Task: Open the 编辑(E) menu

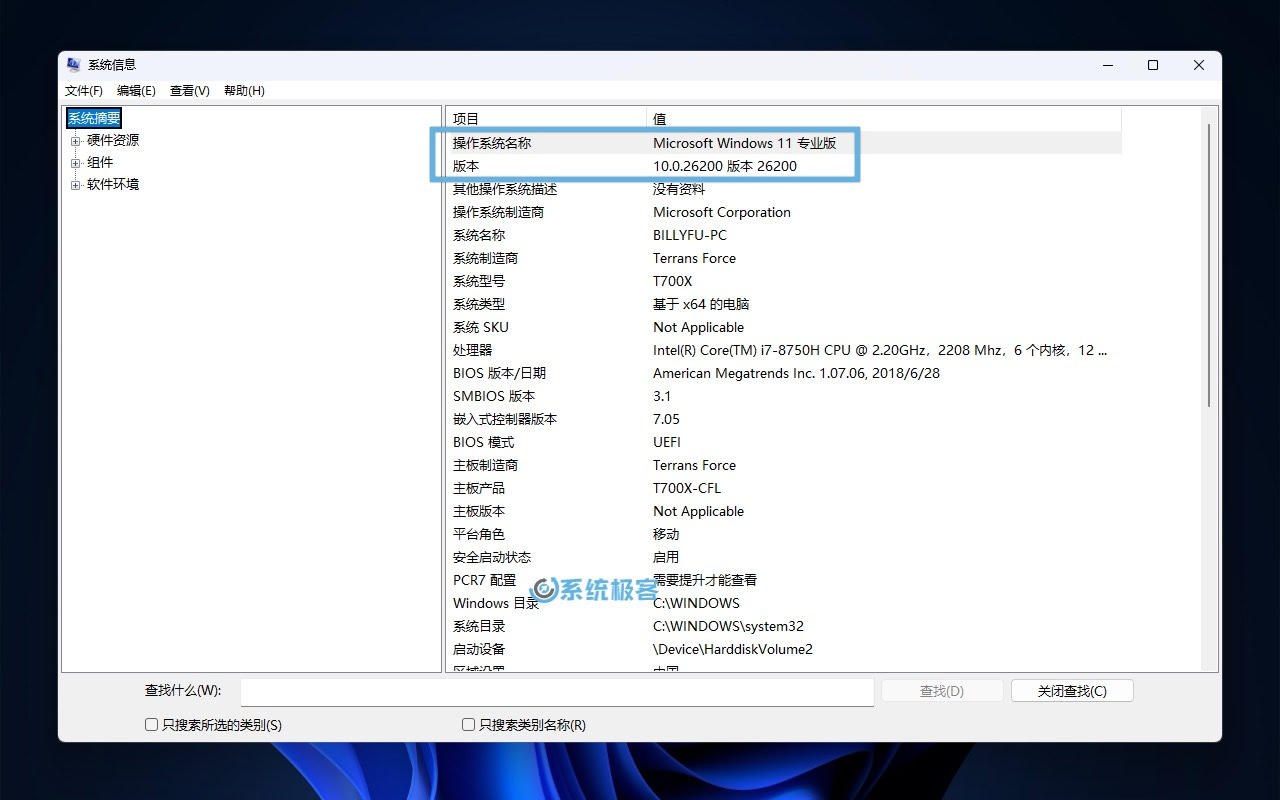Action: (136, 91)
